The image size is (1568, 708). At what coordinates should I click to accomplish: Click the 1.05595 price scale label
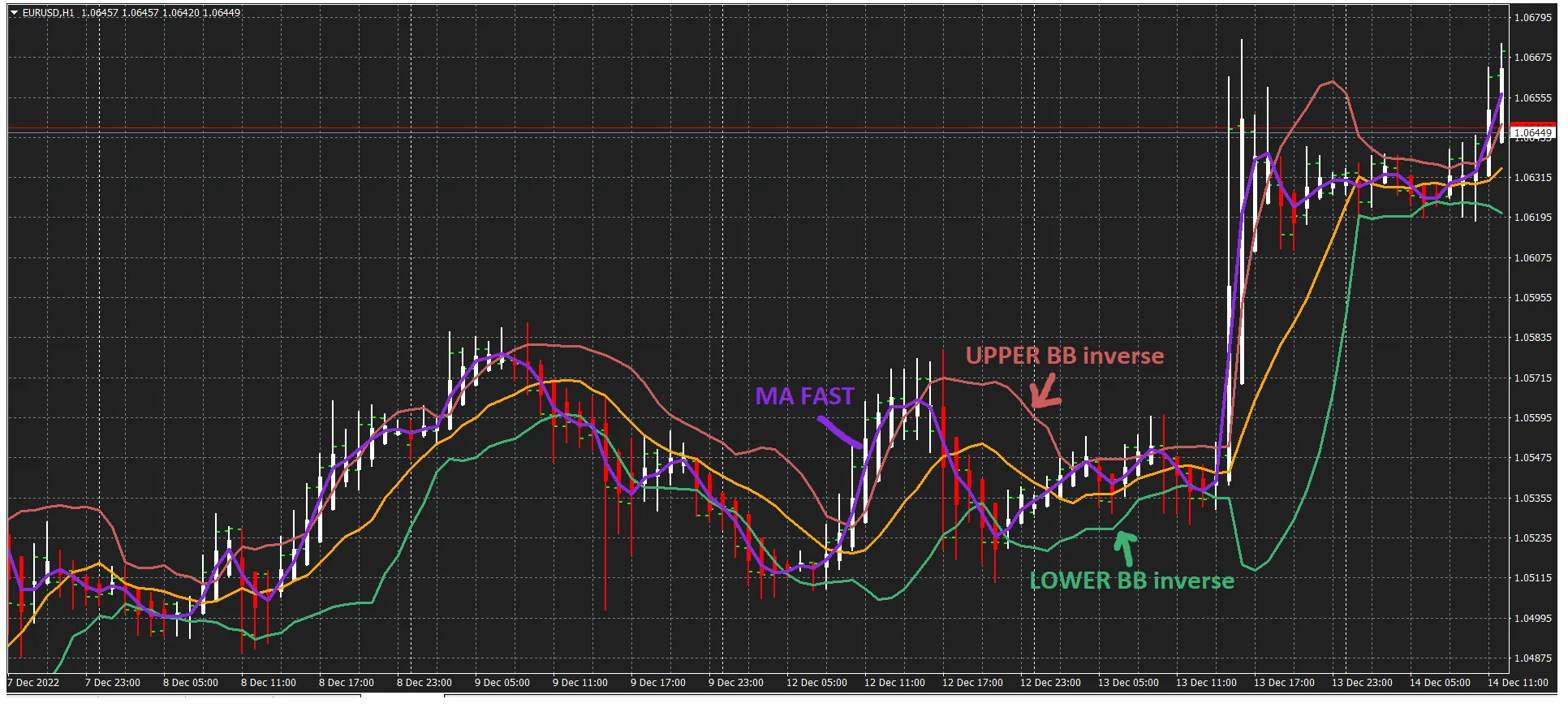[1532, 418]
